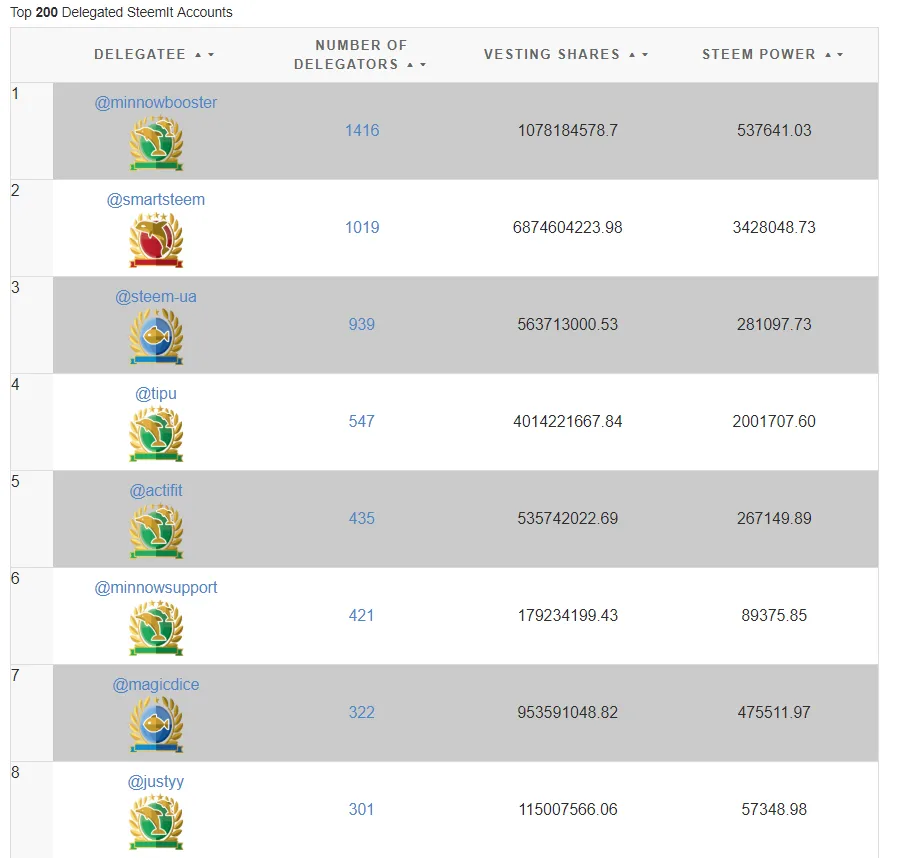Image resolution: width=902 pixels, height=858 pixels.
Task: View the 939 delegators of steem-ua
Action: click(362, 324)
